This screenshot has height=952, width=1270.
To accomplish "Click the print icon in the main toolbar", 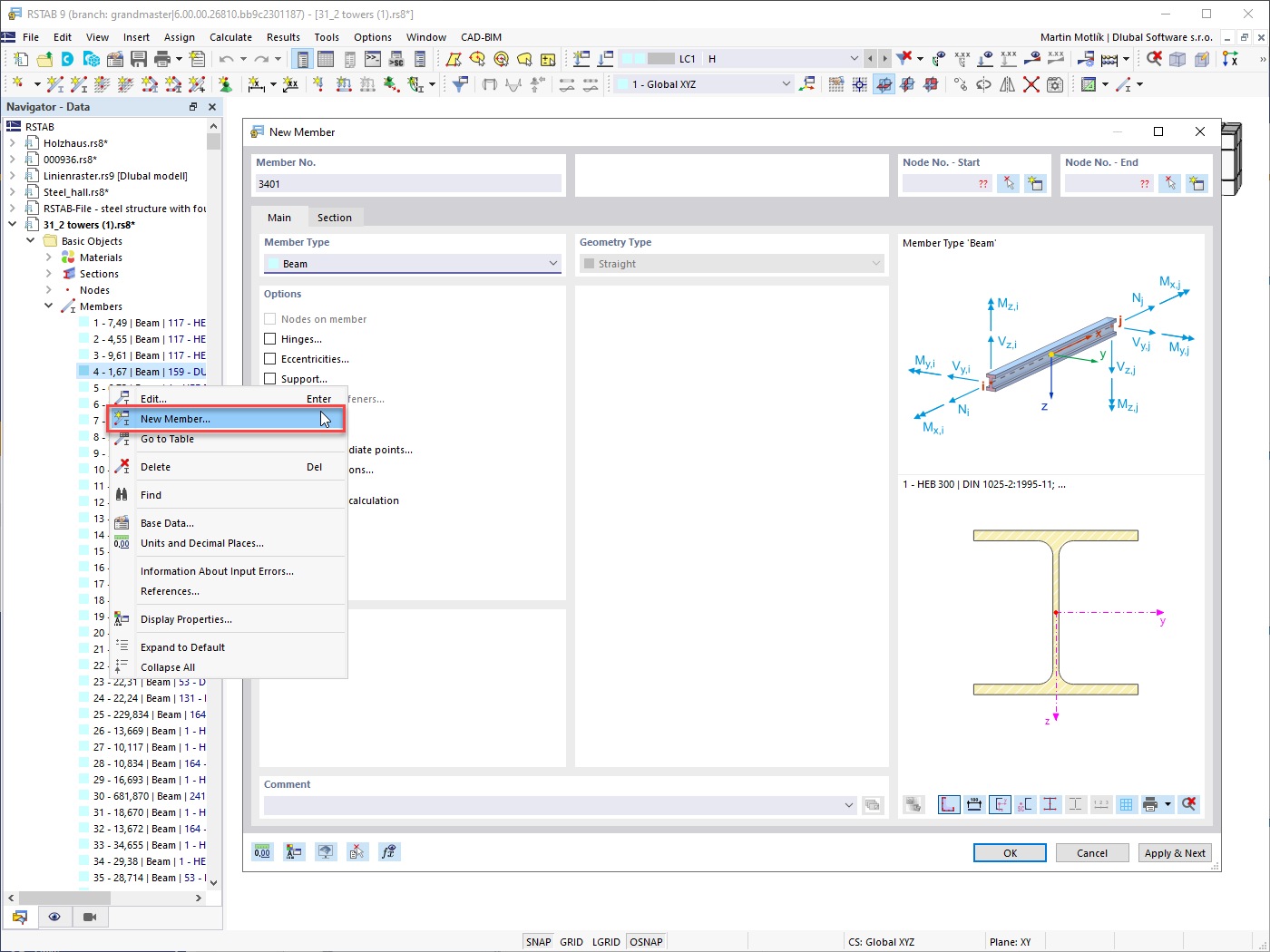I will pos(162,59).
